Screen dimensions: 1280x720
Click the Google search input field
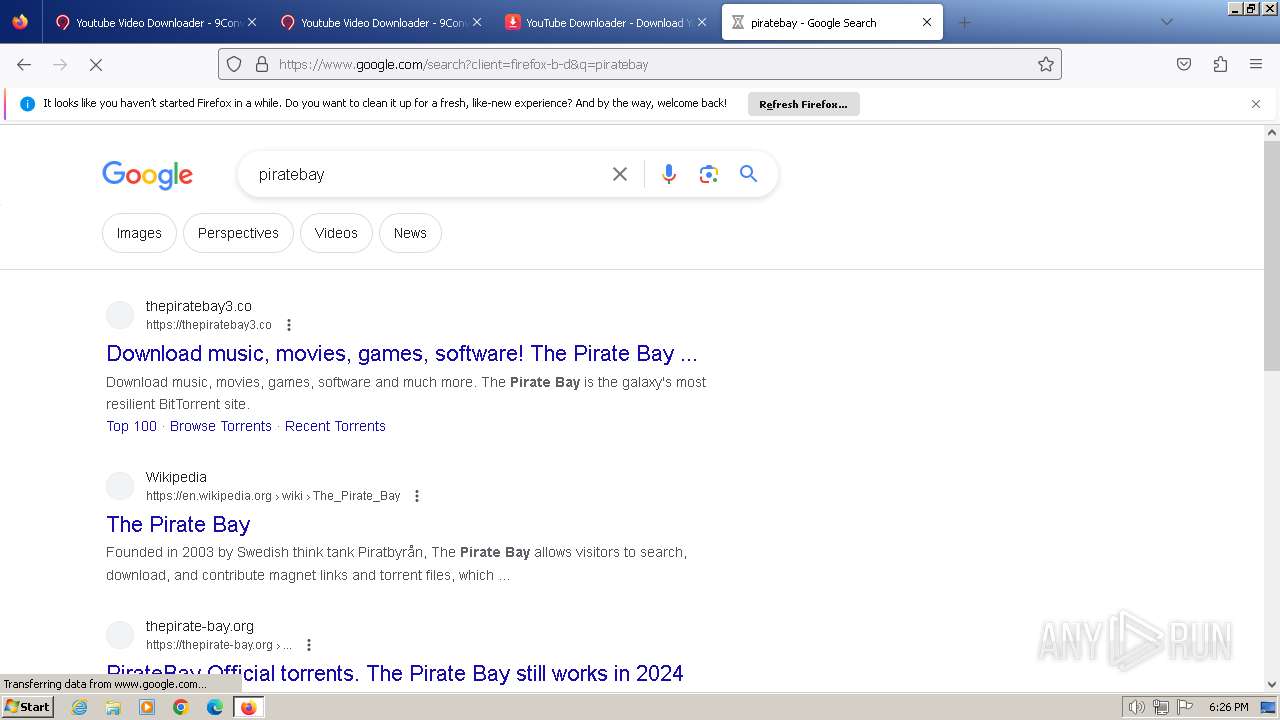click(428, 174)
